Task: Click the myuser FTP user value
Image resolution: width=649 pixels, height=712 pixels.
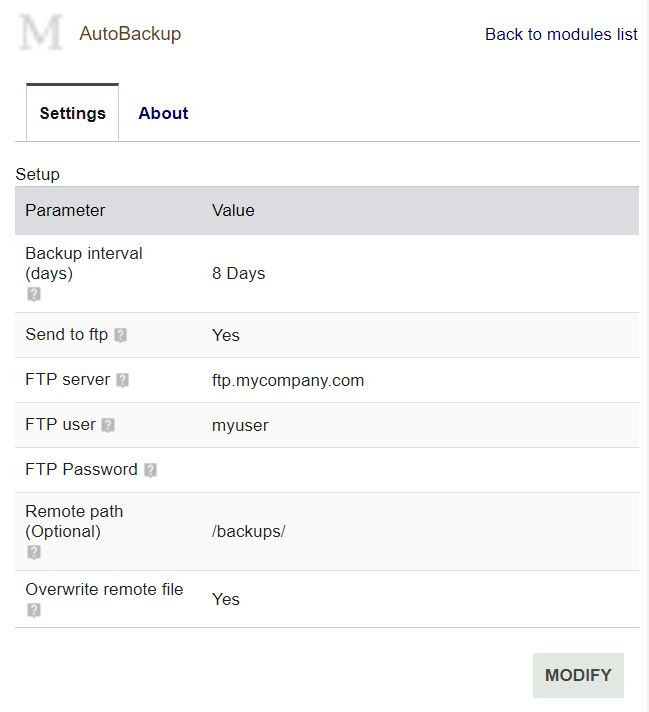Action: pos(240,425)
